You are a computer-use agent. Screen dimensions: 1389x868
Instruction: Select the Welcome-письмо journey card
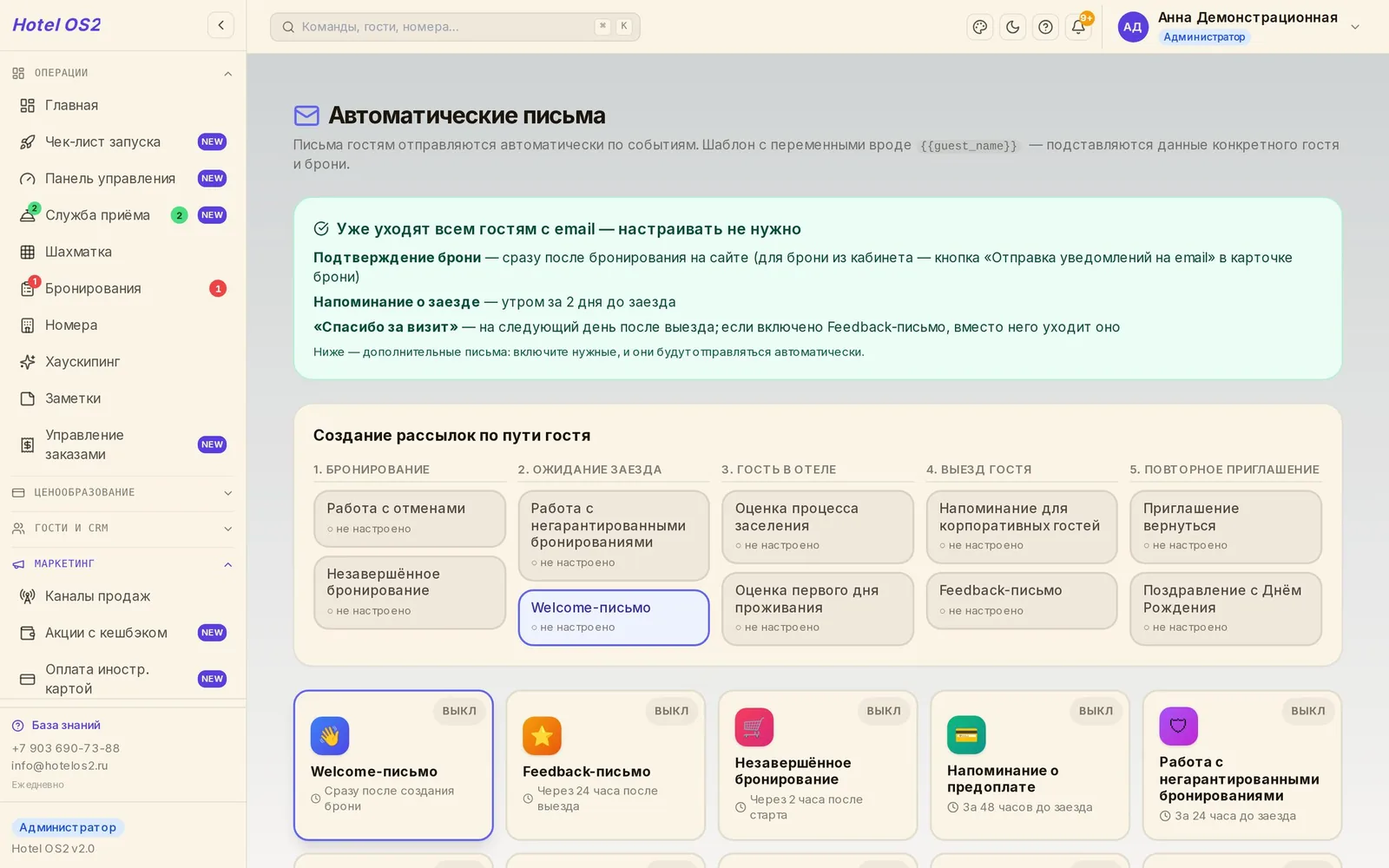pyautogui.click(x=614, y=617)
